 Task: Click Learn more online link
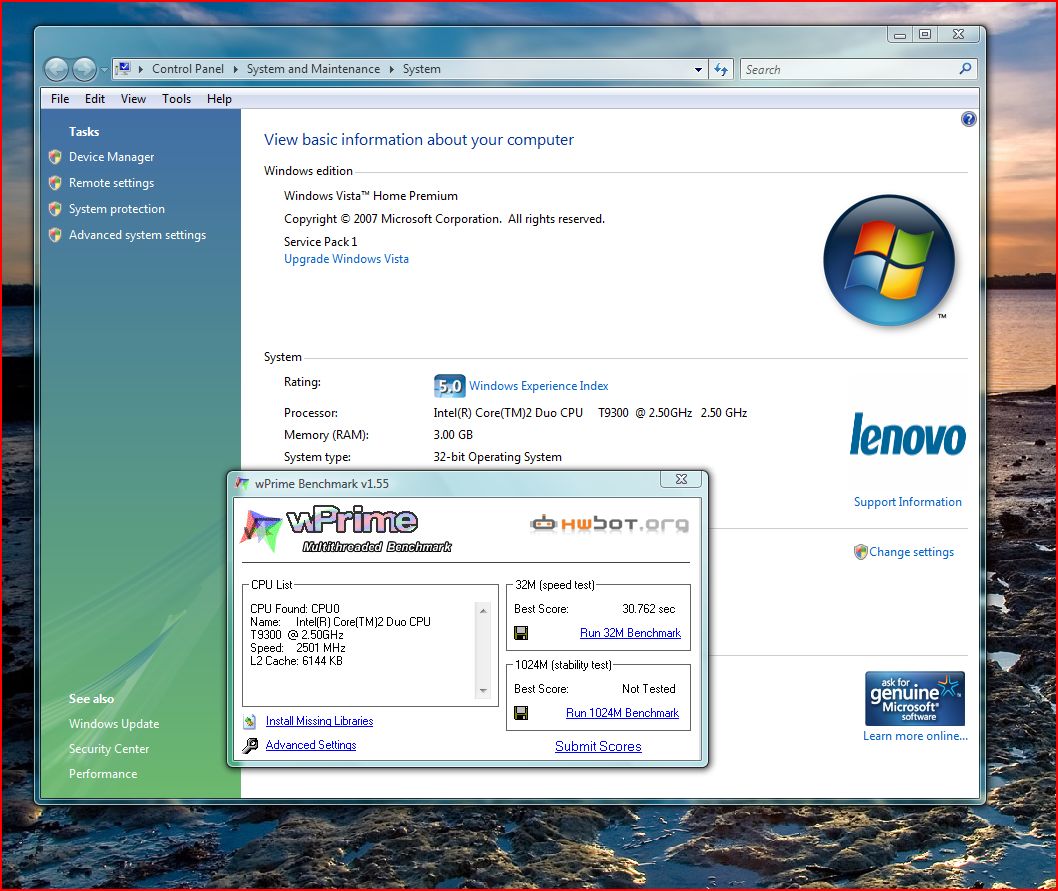tap(915, 736)
